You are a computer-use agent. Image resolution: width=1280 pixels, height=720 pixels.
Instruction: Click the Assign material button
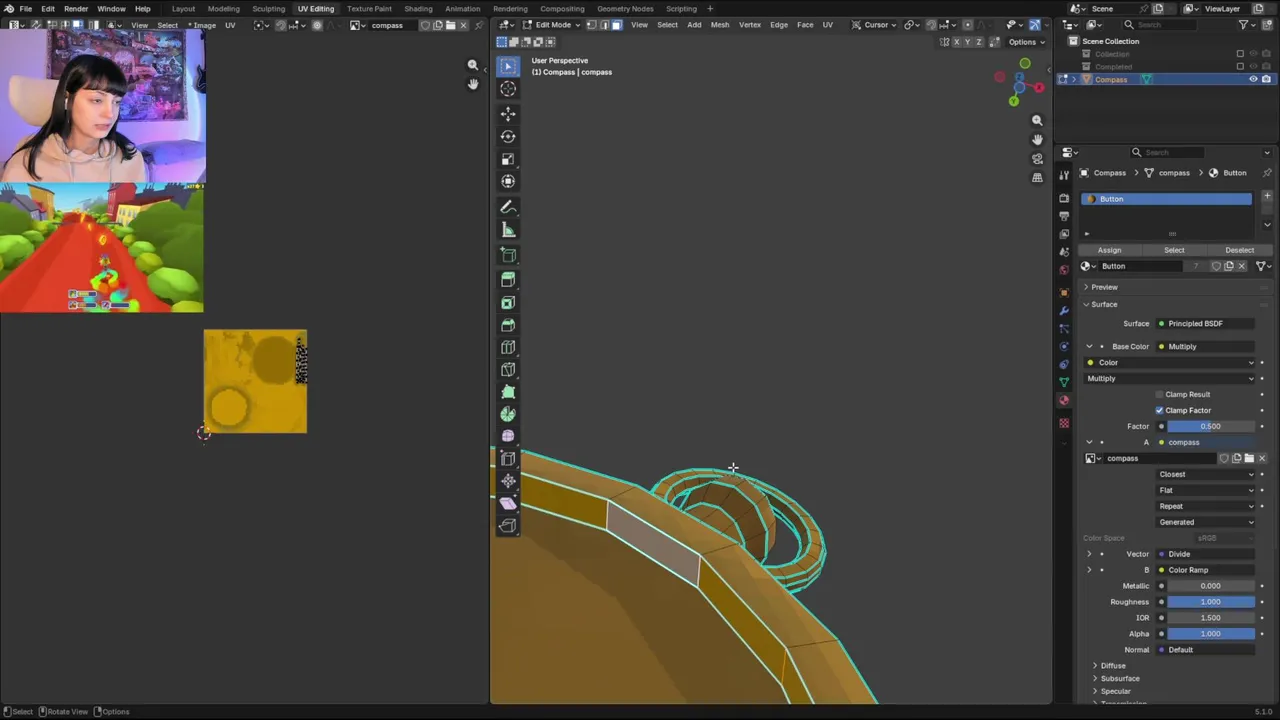click(1109, 250)
